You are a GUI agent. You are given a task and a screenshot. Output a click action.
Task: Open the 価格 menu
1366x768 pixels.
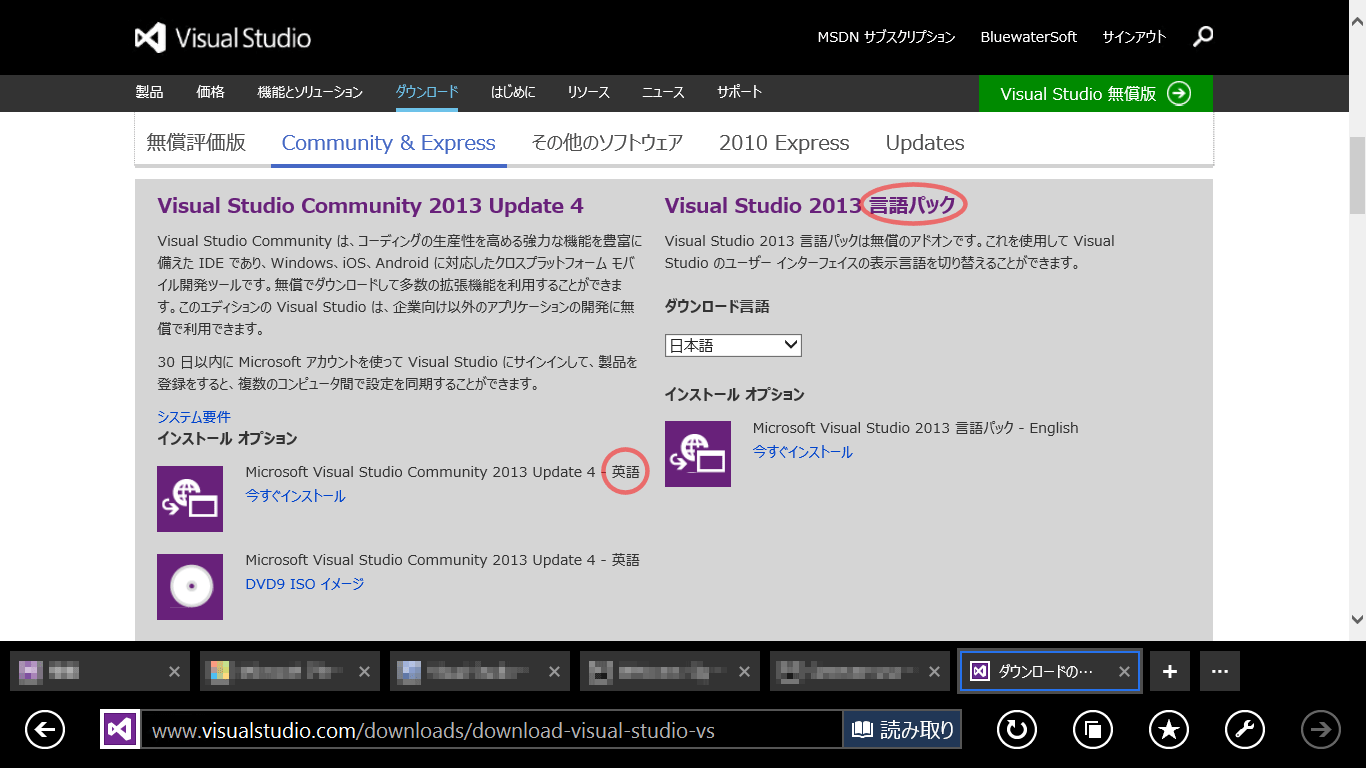click(210, 92)
